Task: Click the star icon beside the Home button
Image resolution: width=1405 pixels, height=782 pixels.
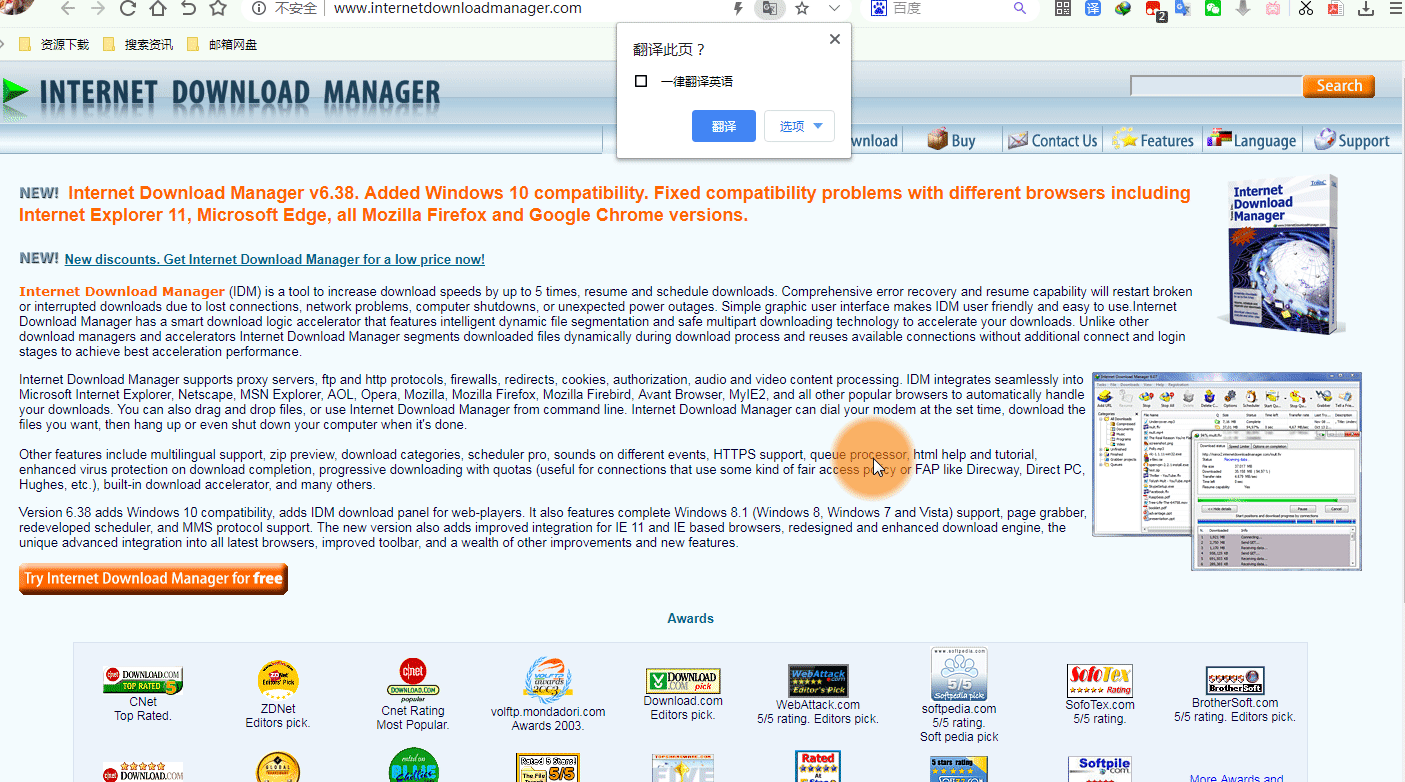Action: [x=218, y=9]
